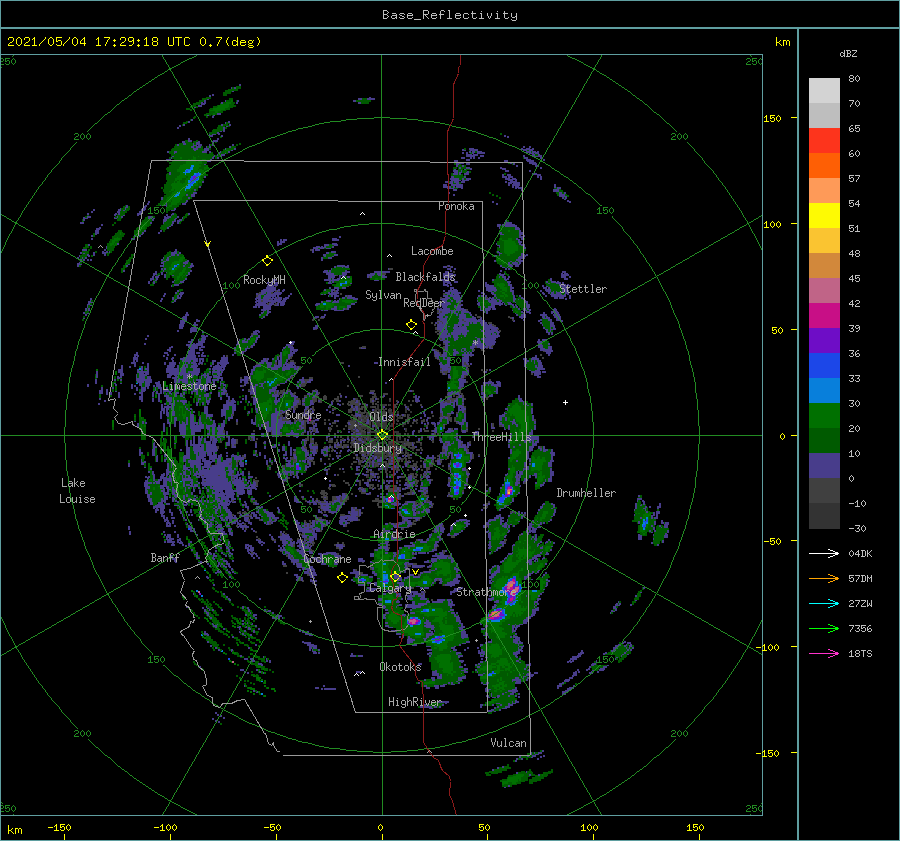Click the cyan 27ZW arrow in legend
This screenshot has width=900, height=841.
[x=824, y=603]
